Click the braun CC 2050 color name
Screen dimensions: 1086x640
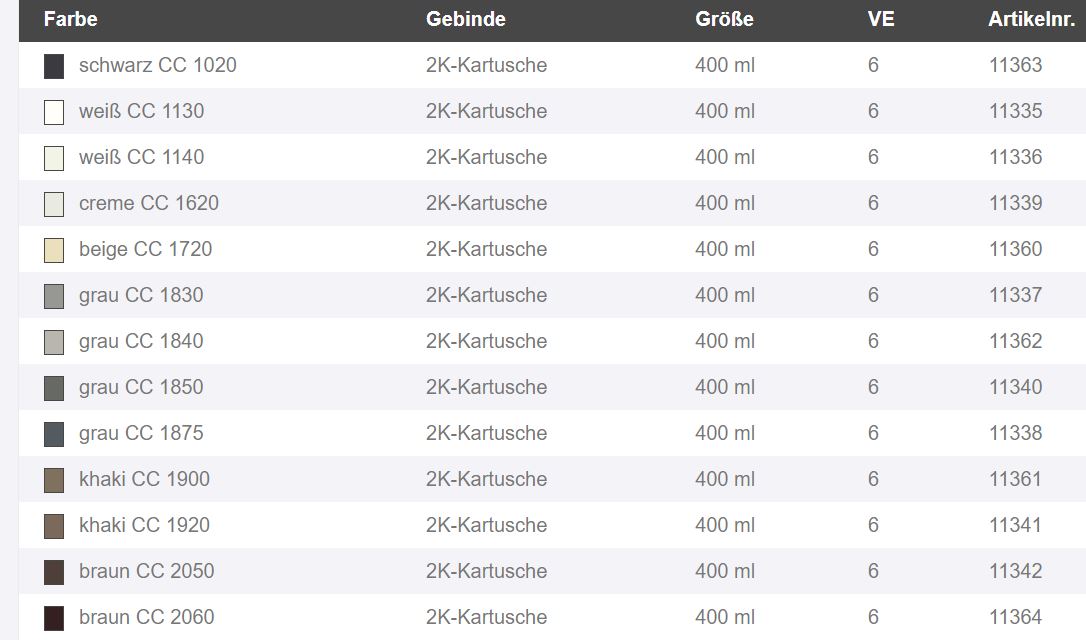[x=147, y=571]
